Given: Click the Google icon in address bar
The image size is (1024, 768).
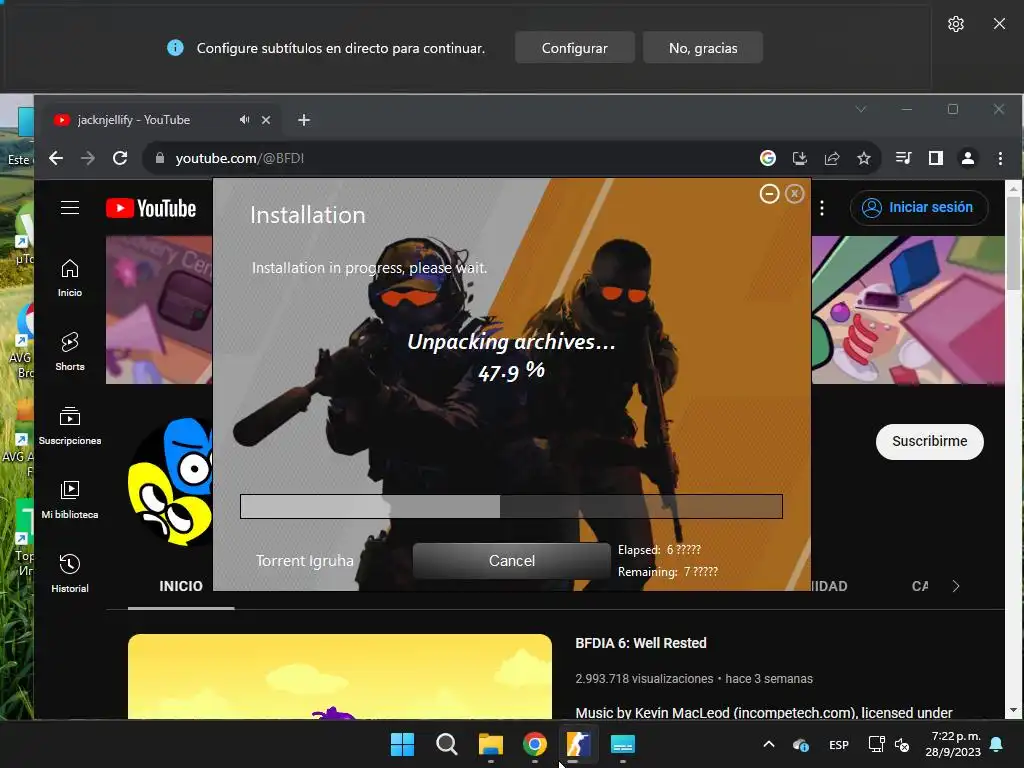Looking at the screenshot, I should 768,158.
